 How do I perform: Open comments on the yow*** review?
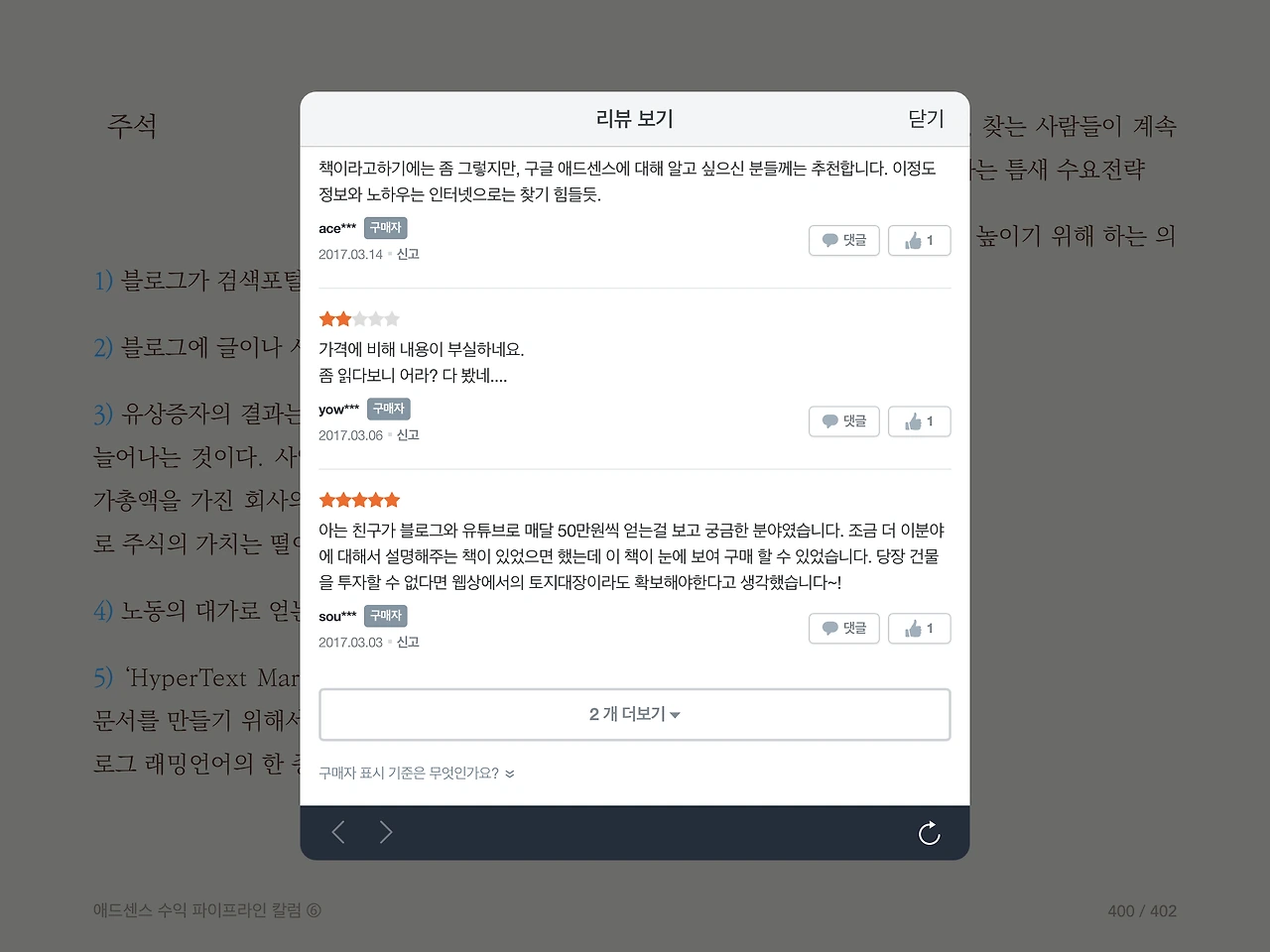(844, 422)
